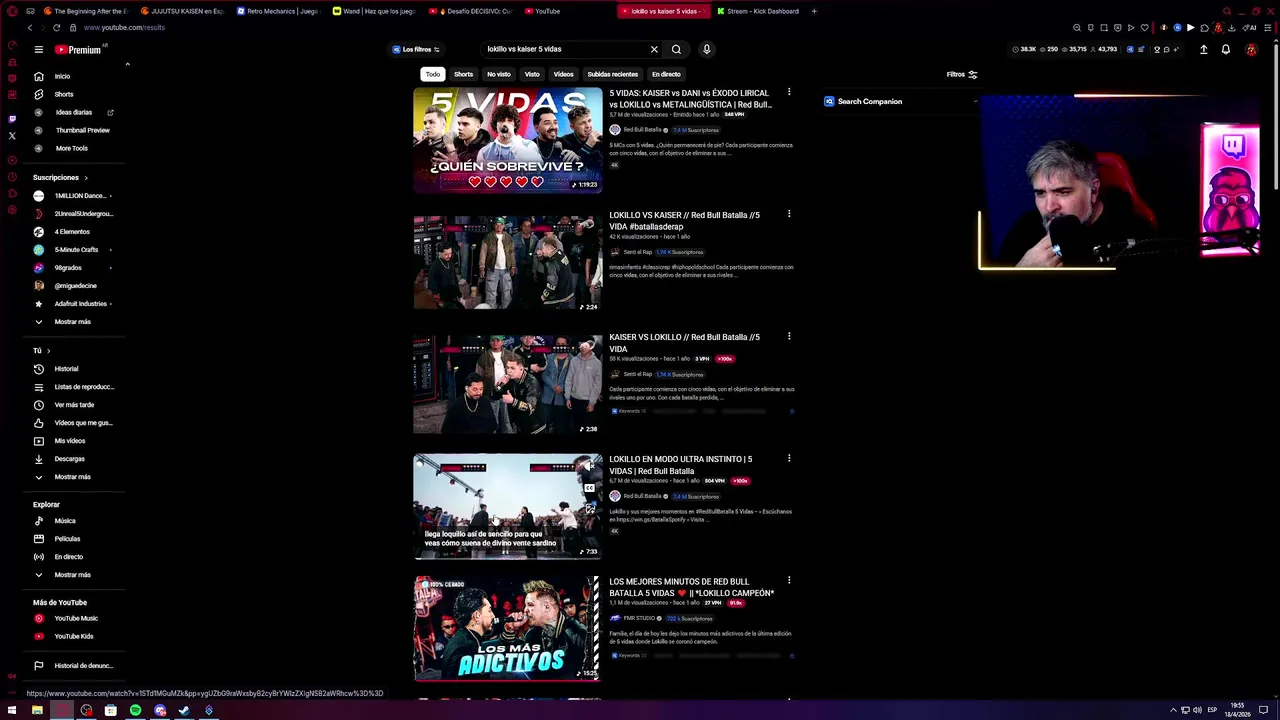Open the Los filtros extension button
This screenshot has width=1280, height=720.
pyautogui.click(x=416, y=49)
